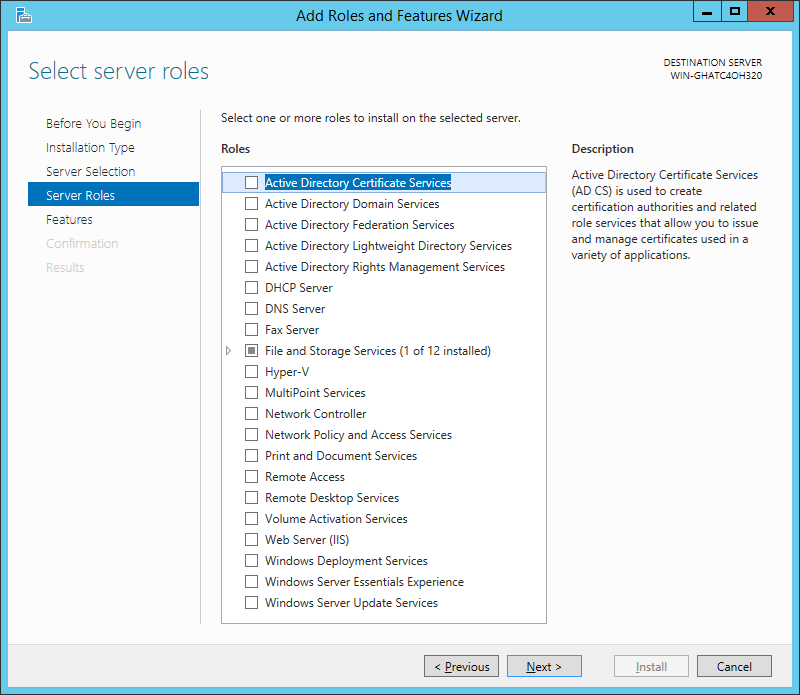
Task: Maximize the wizard window
Action: 735,12
